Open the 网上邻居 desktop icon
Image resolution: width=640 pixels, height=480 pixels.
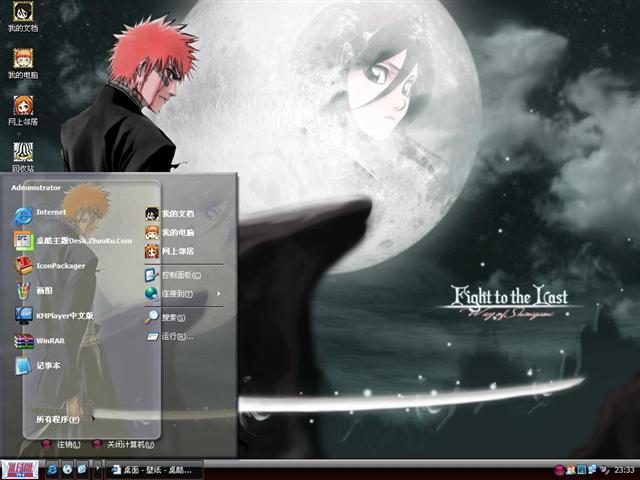pos(23,110)
